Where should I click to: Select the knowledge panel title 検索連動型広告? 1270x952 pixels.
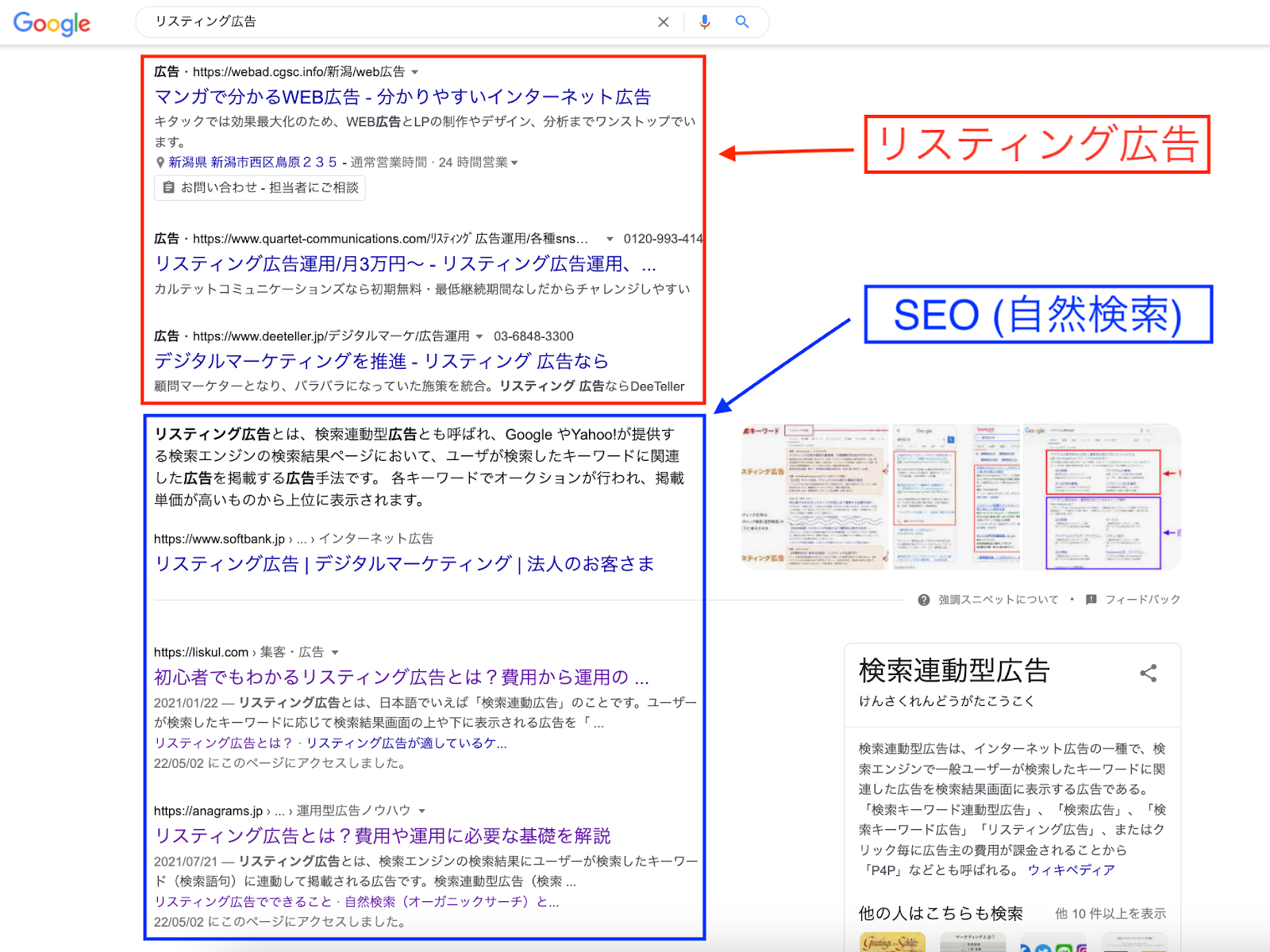click(x=954, y=671)
